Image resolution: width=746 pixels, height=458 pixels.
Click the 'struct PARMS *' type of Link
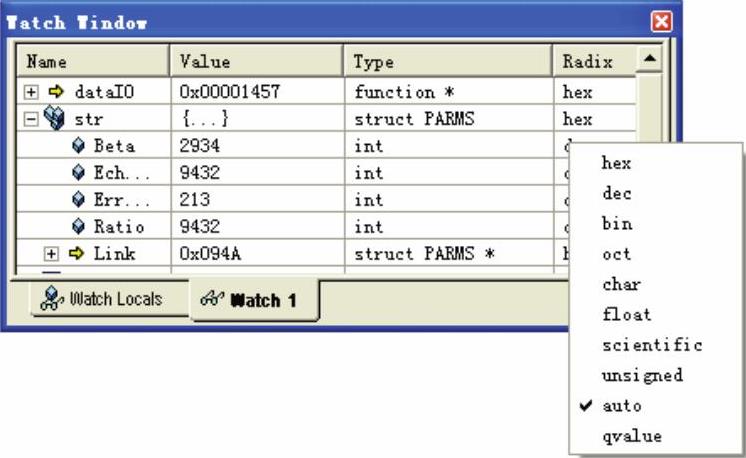[x=424, y=253]
